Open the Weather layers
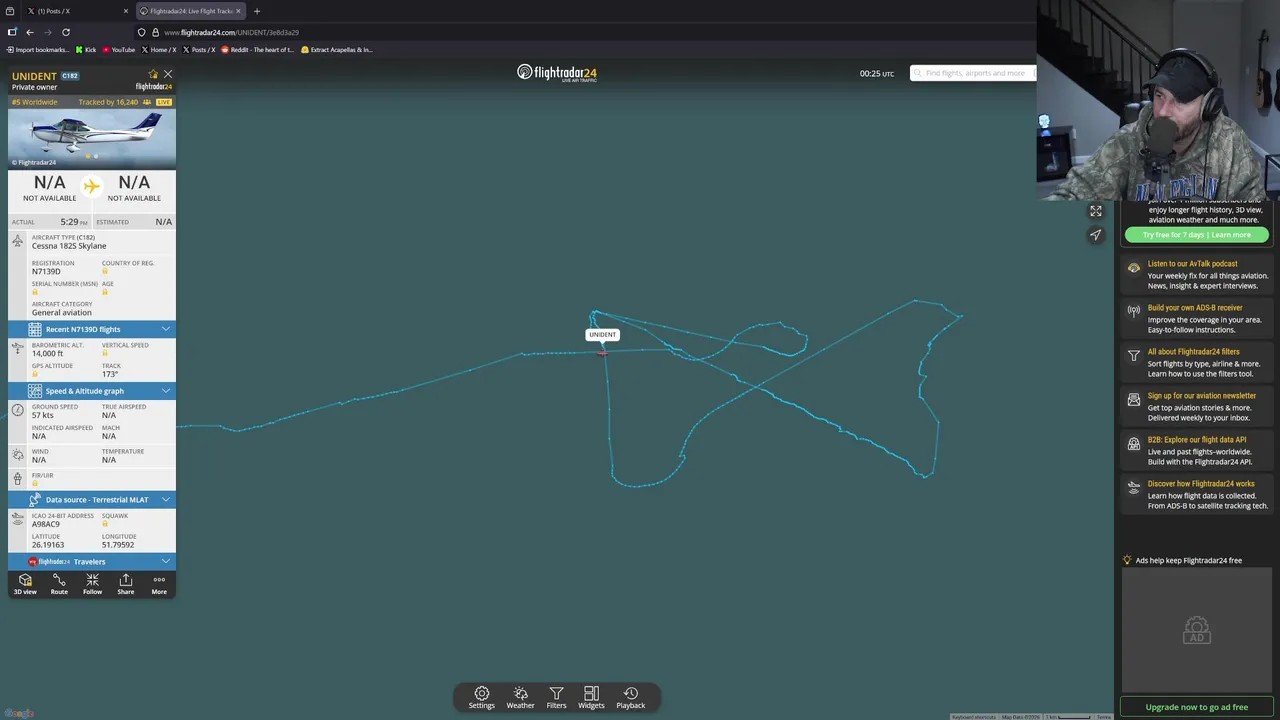The width and height of the screenshot is (1280, 720). [x=520, y=698]
